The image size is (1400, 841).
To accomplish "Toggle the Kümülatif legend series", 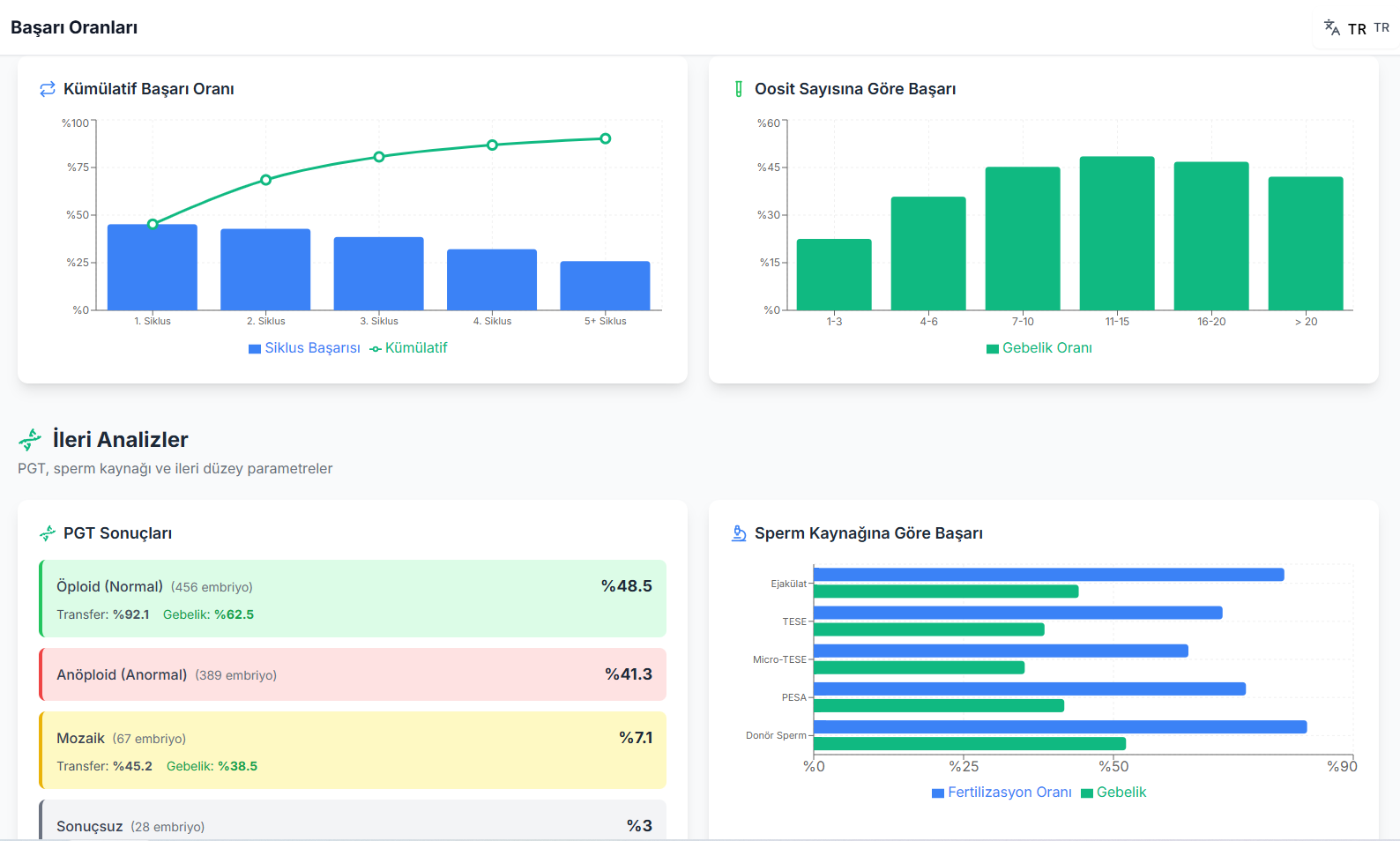I will click(408, 348).
